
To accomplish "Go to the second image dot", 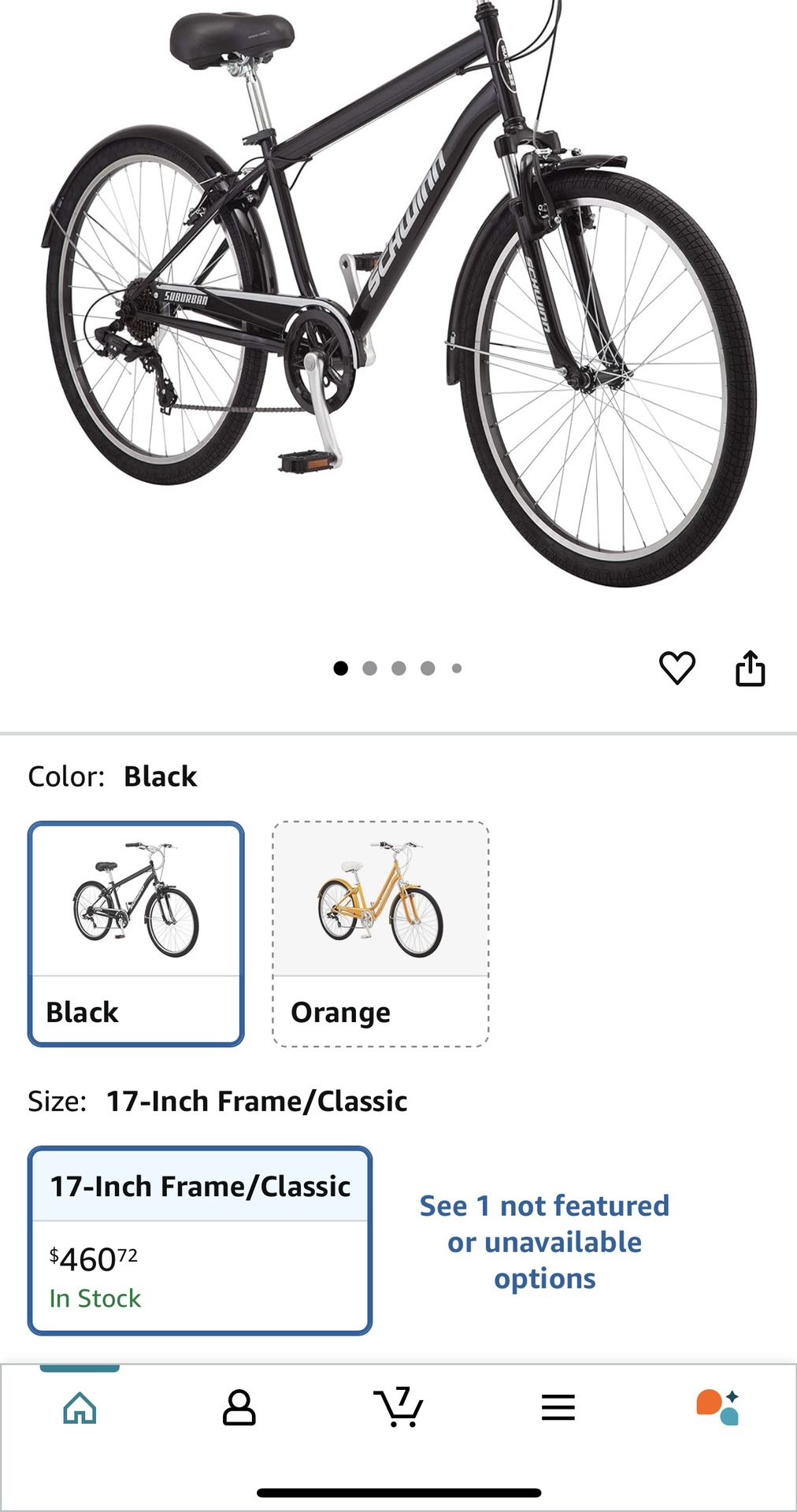I will click(369, 669).
